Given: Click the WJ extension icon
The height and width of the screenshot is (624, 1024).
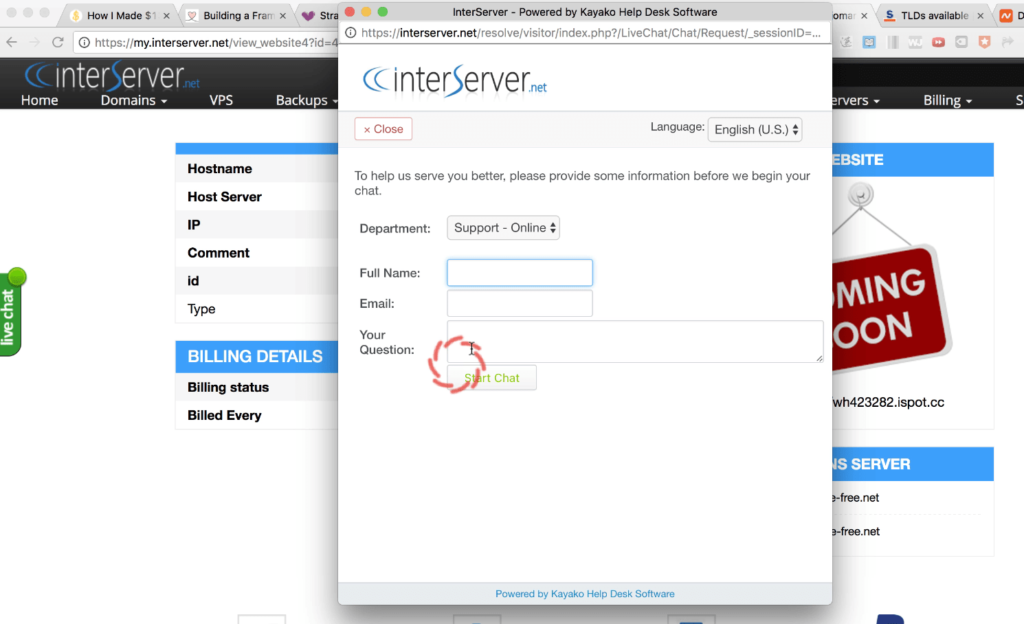Looking at the screenshot, I should pyautogui.click(x=915, y=42).
